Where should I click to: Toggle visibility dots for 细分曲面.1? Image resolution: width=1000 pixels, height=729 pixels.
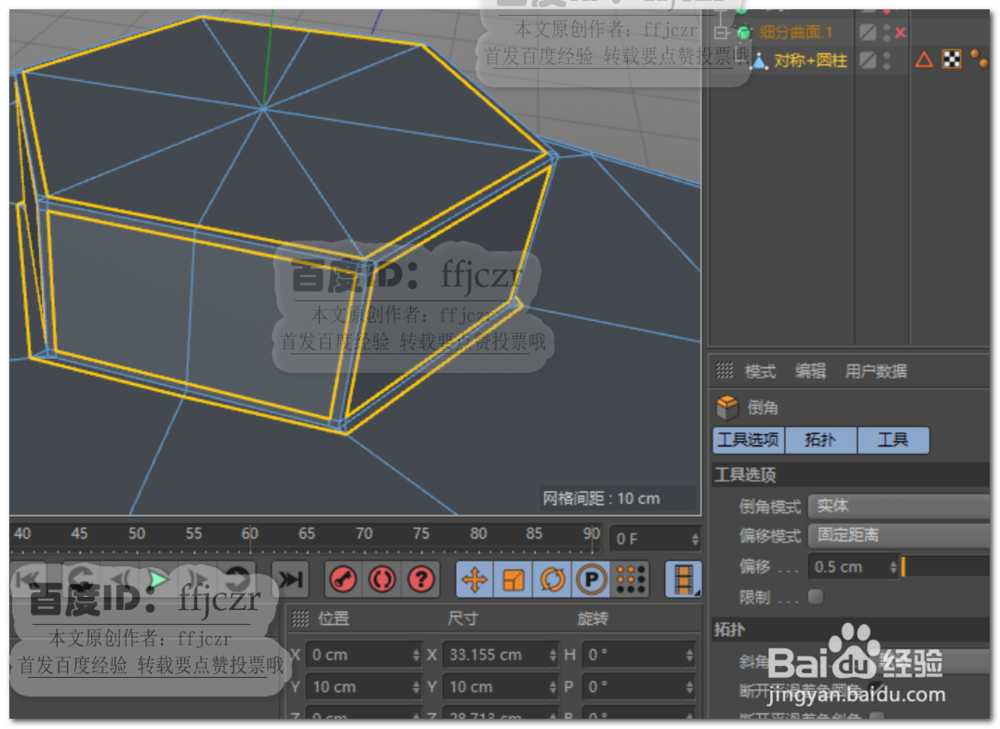click(886, 33)
